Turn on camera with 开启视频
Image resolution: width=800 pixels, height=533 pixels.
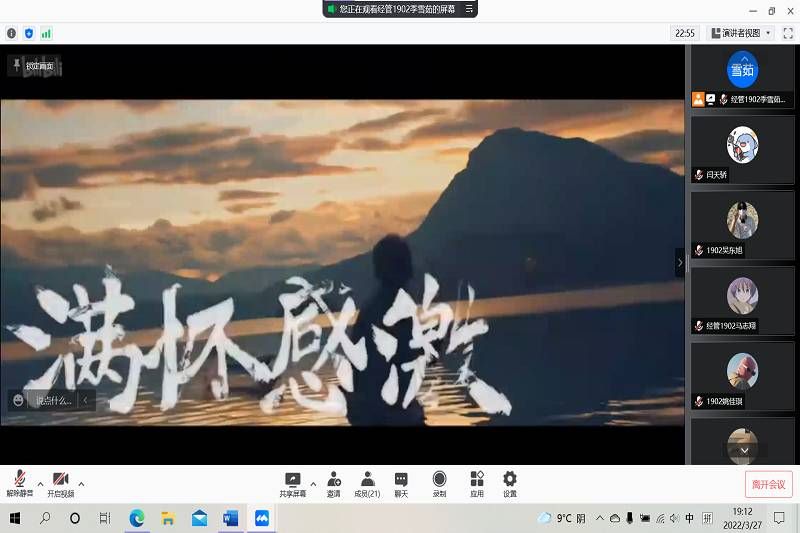61,484
